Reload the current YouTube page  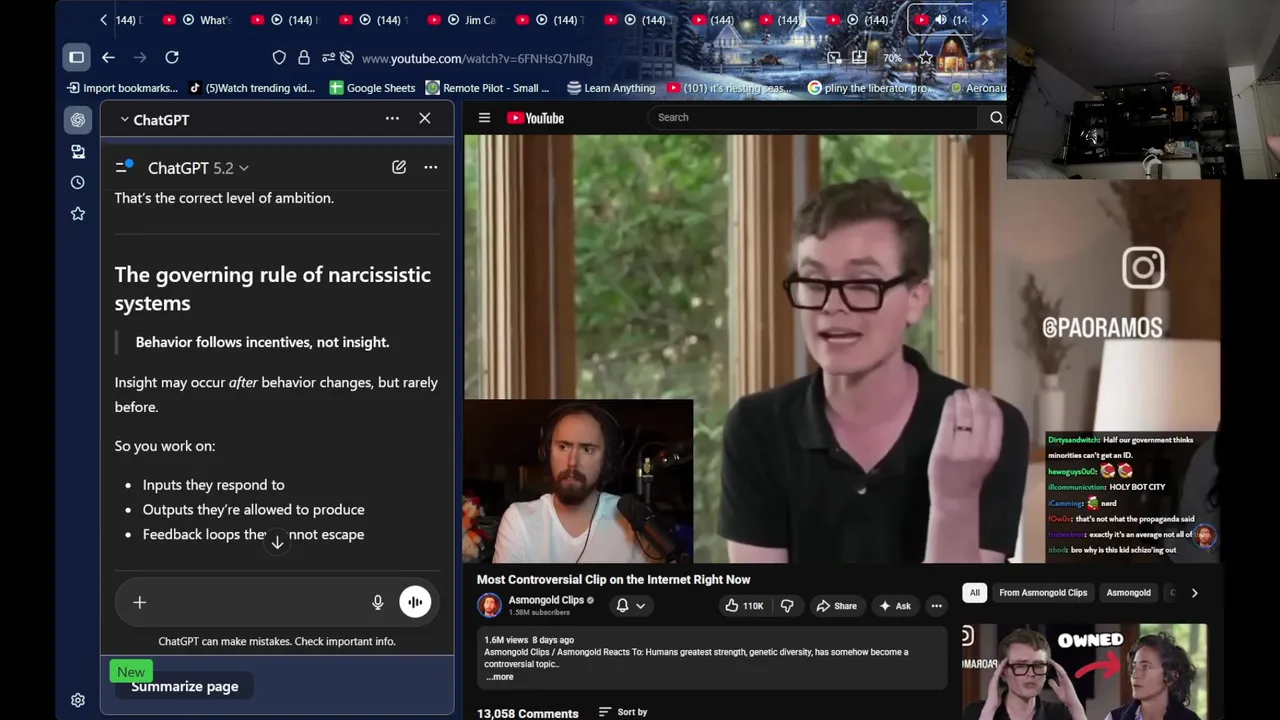(x=172, y=58)
